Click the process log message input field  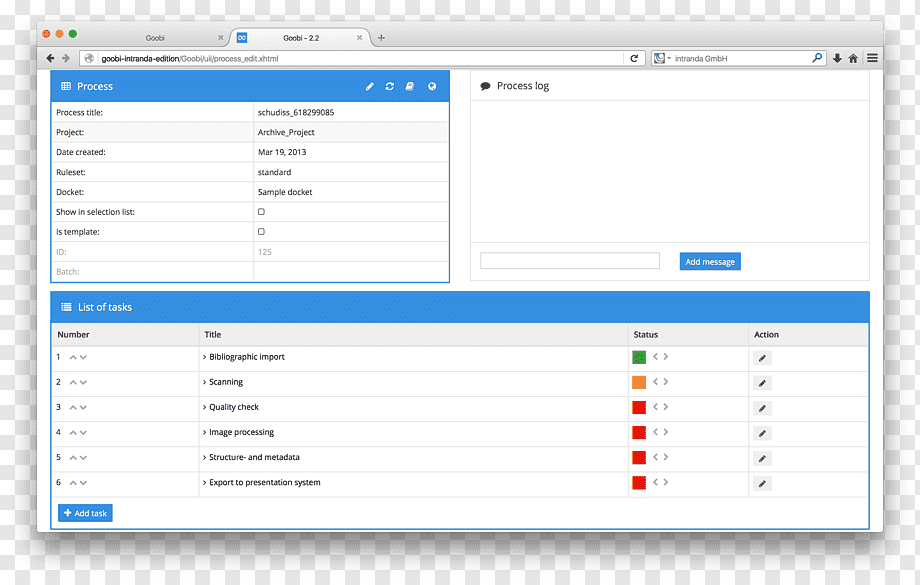(570, 261)
